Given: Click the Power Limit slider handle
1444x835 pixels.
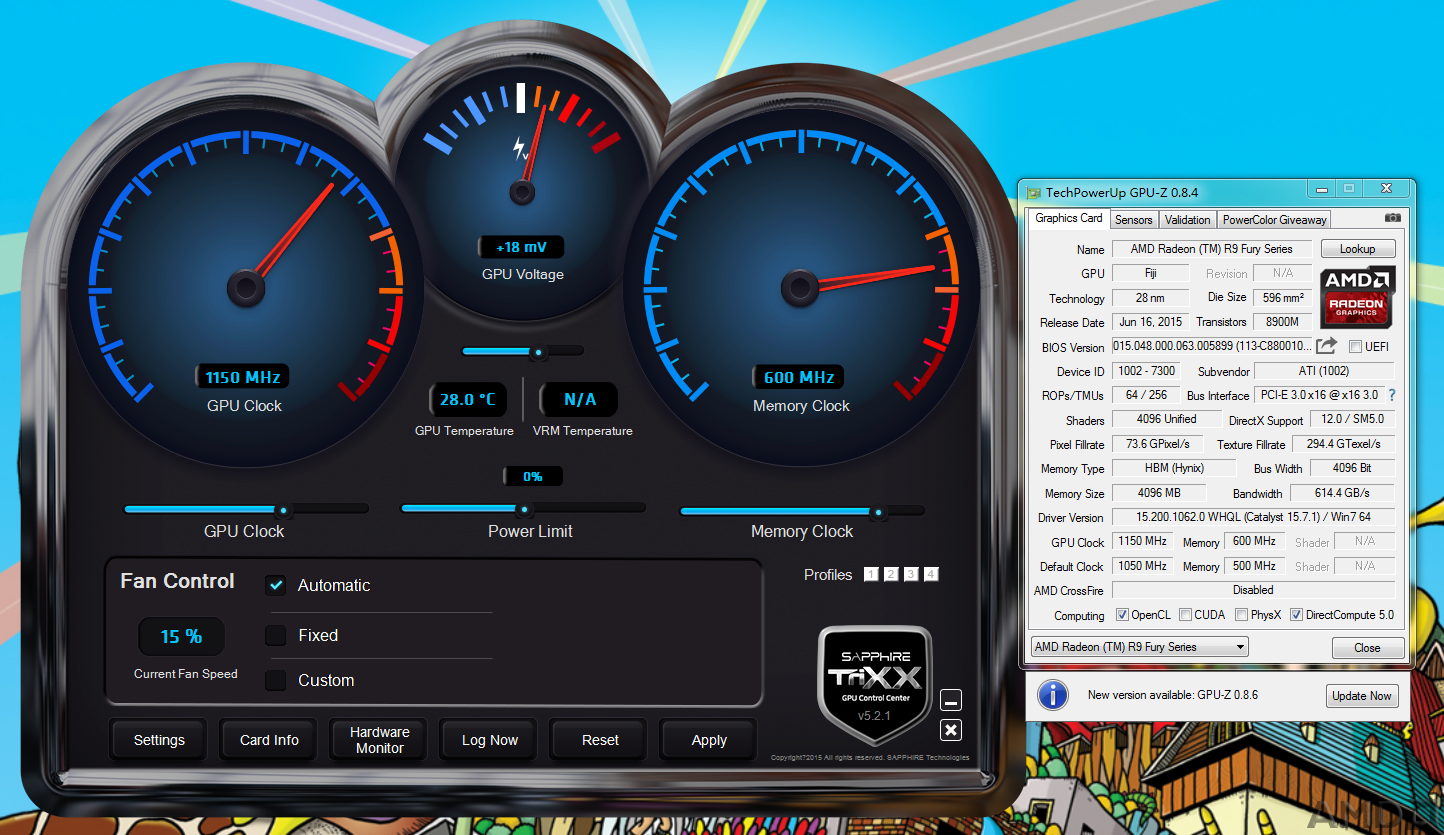Looking at the screenshot, I should tap(523, 510).
